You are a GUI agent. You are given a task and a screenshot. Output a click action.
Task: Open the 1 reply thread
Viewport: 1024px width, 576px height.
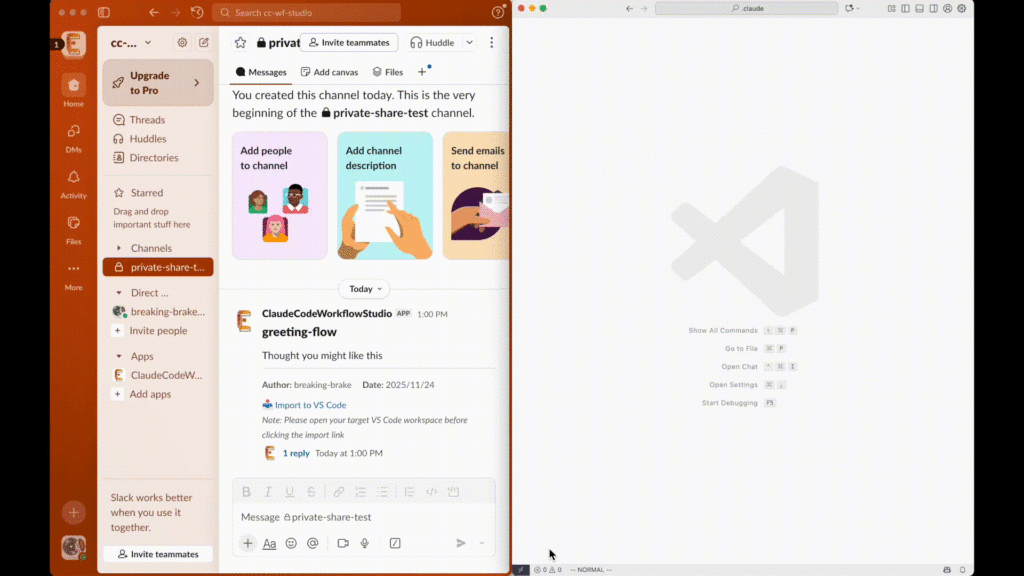pos(296,453)
